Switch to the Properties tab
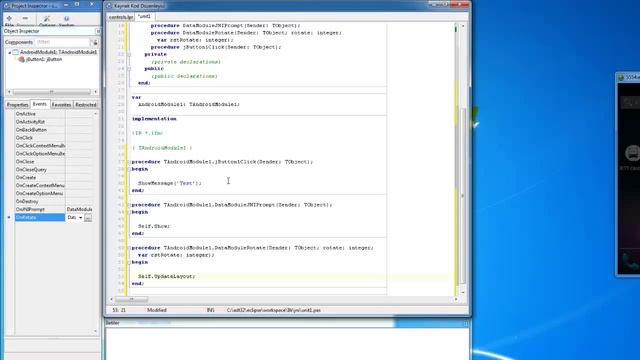This screenshot has height=360, width=640. pyautogui.click(x=18, y=105)
